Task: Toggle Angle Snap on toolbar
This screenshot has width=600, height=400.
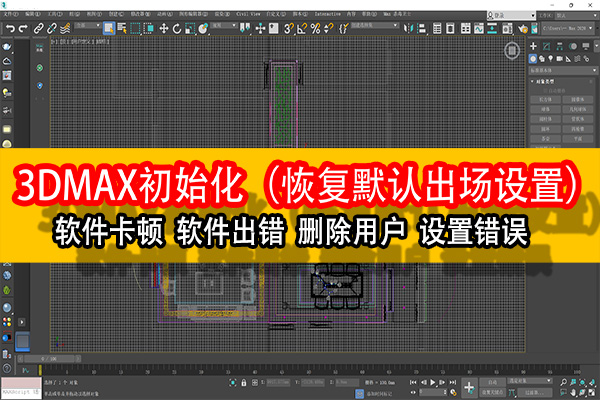Action: pos(302,28)
